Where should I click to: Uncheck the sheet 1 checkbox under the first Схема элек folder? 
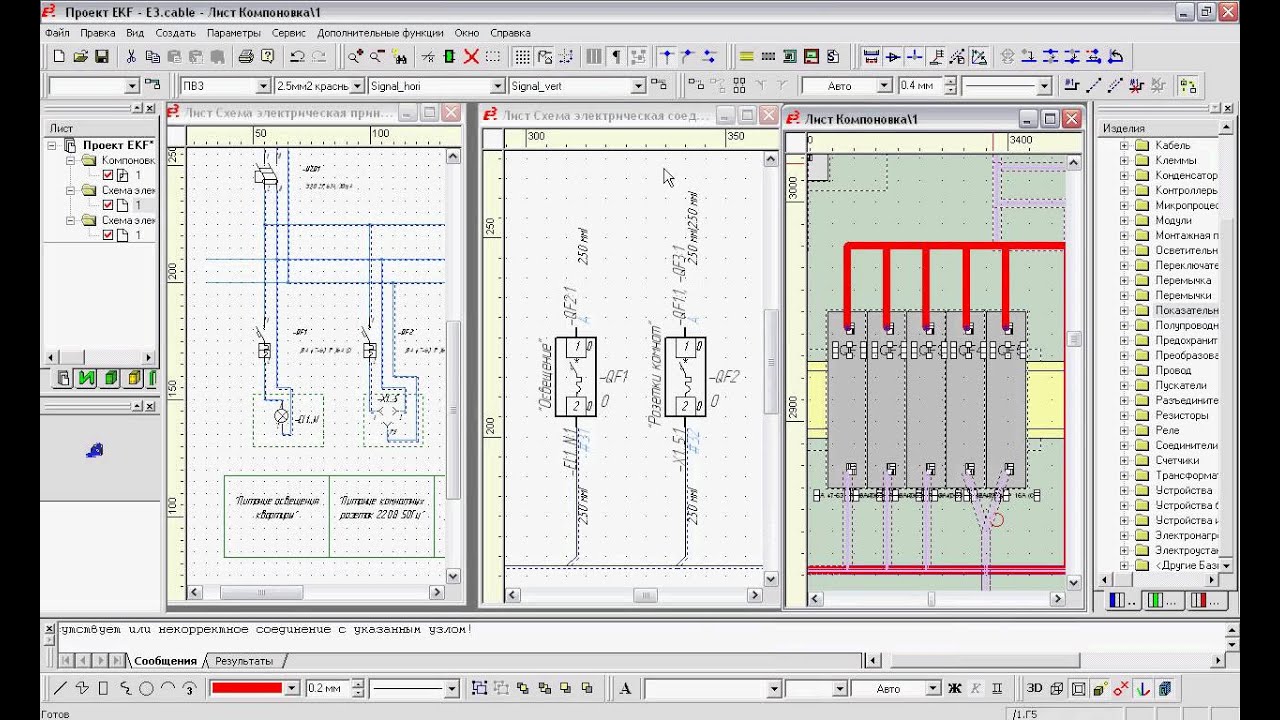(x=108, y=205)
